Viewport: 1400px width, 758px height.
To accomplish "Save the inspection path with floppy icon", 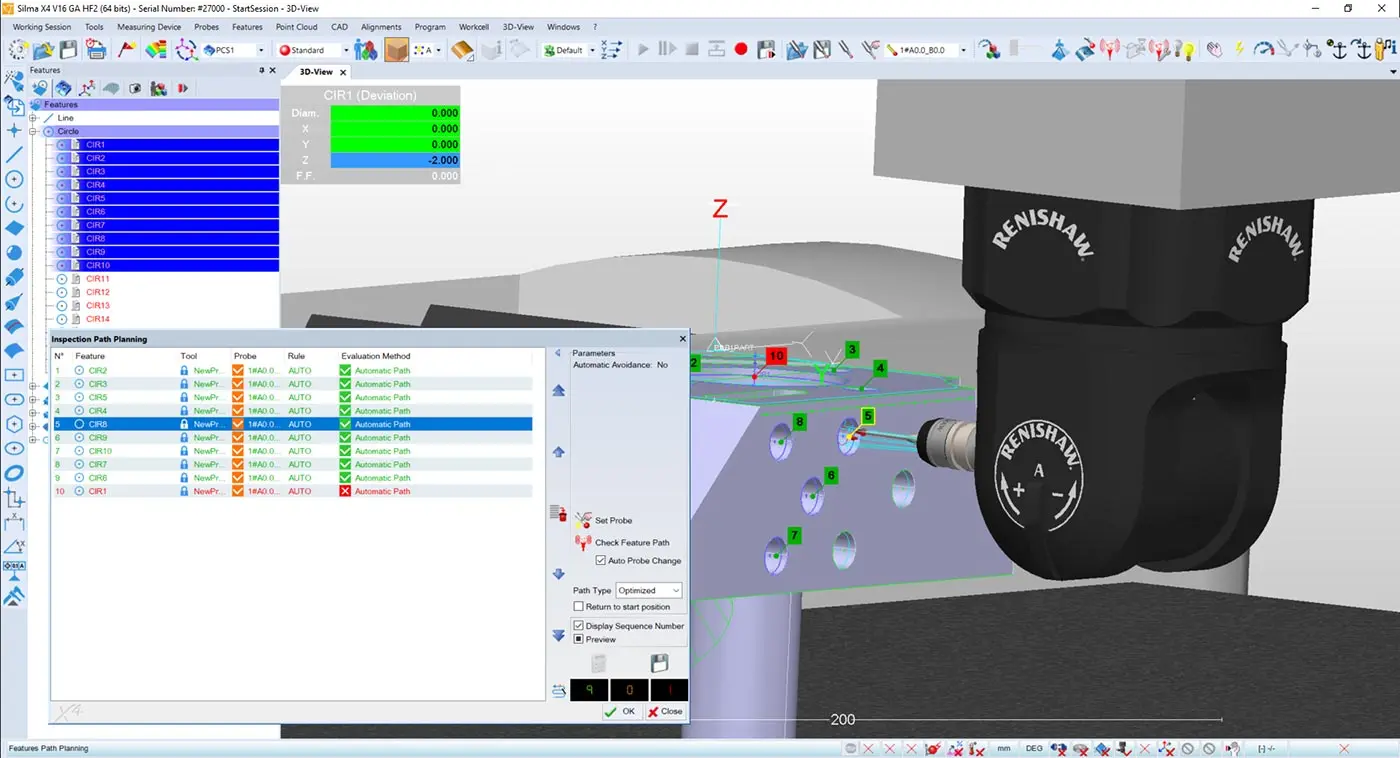I will click(x=659, y=663).
